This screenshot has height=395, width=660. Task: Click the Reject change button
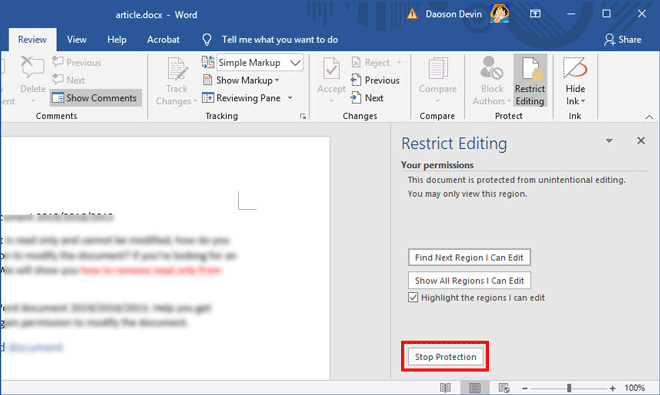(x=370, y=62)
